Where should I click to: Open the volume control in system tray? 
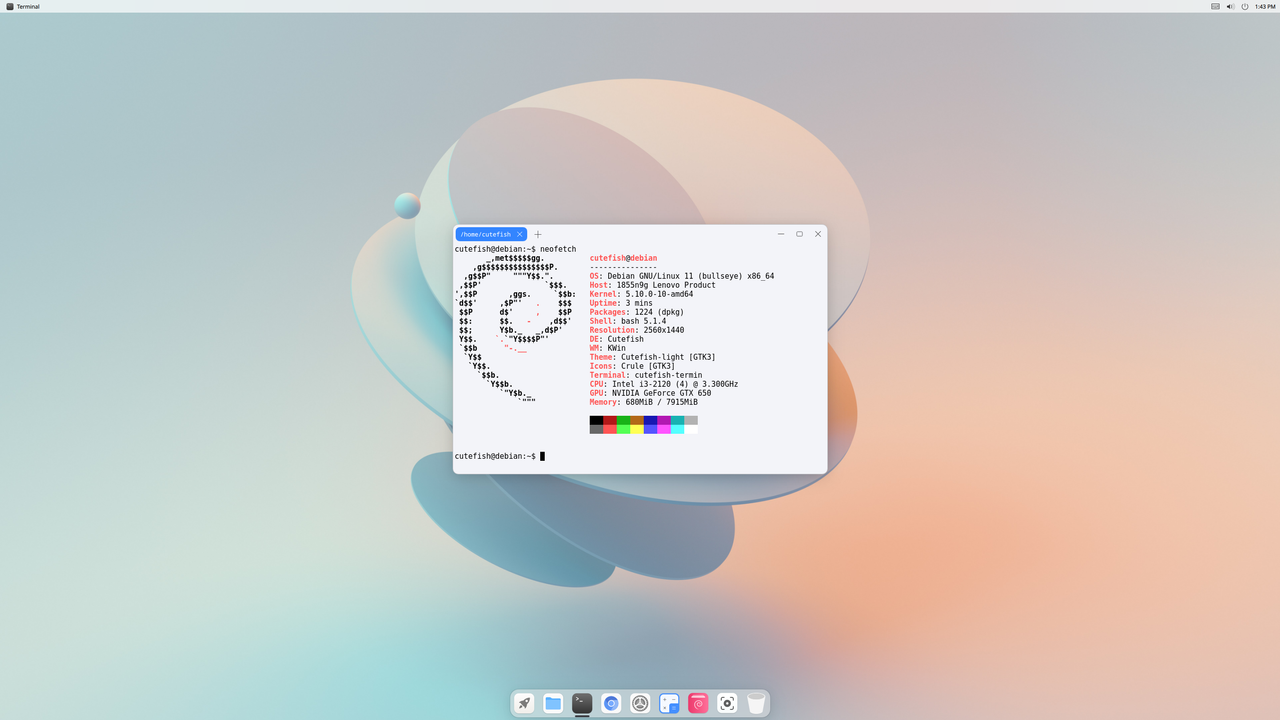click(x=1230, y=6)
